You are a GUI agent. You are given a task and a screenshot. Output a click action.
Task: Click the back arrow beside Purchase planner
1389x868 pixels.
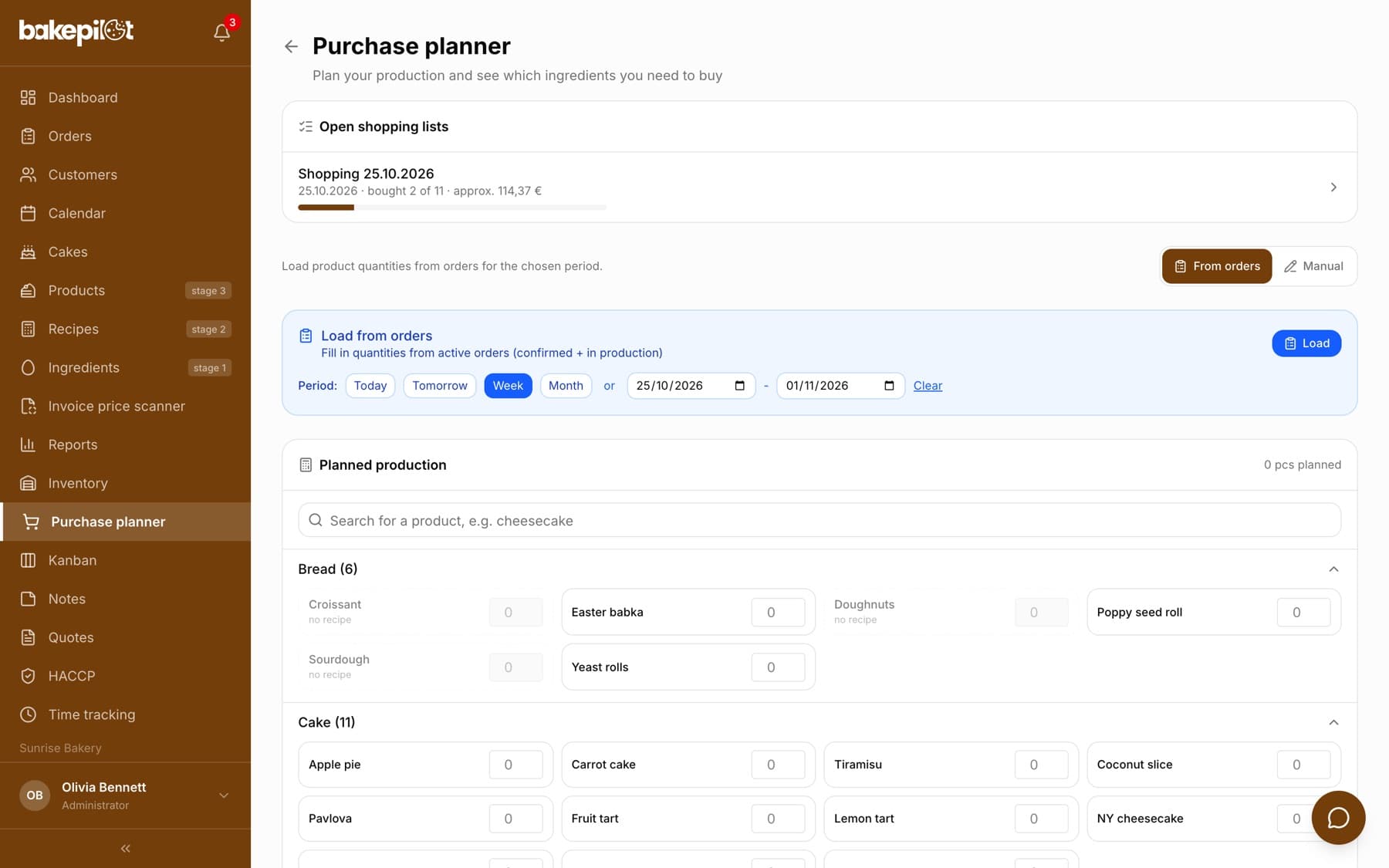tap(291, 46)
